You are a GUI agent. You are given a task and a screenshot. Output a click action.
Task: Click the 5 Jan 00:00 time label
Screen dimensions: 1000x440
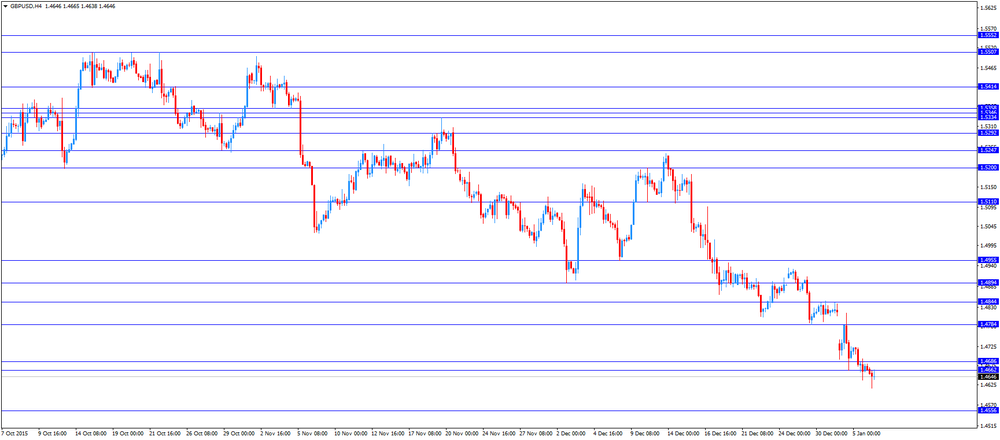click(868, 433)
